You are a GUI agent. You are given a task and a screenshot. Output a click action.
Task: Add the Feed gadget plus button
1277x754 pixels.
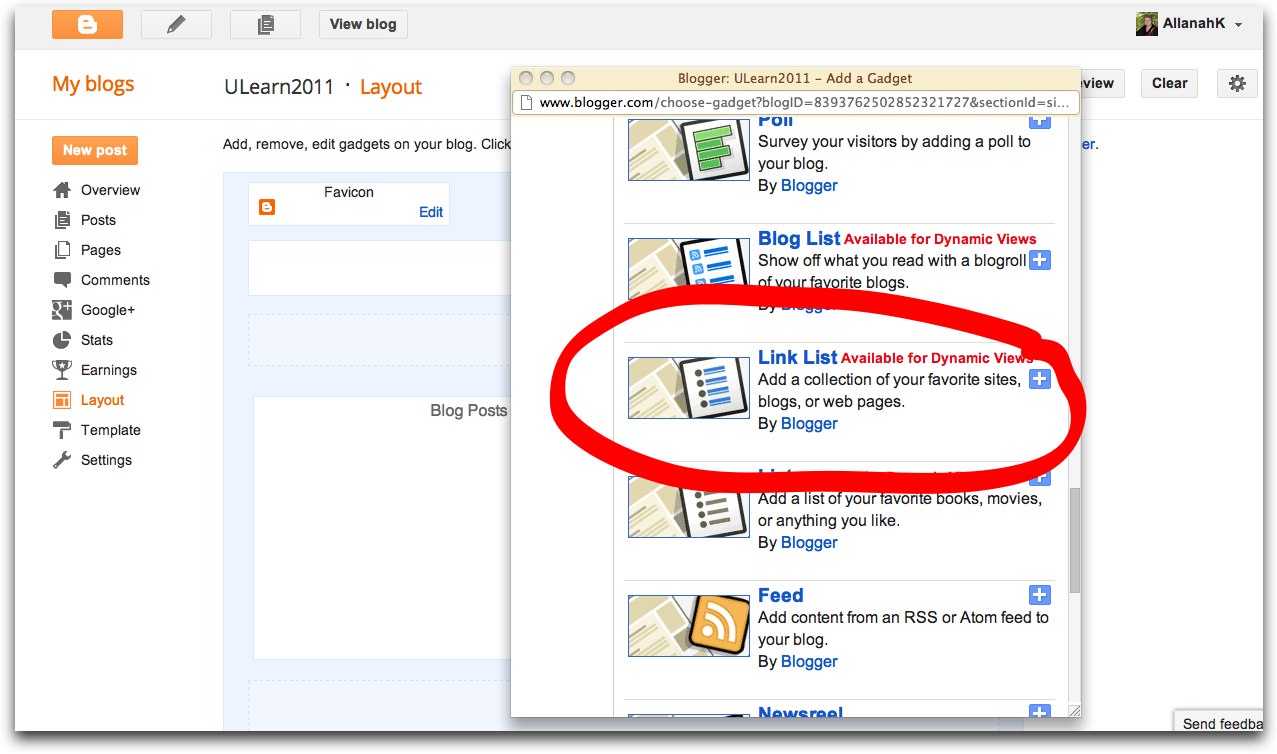pos(1040,595)
